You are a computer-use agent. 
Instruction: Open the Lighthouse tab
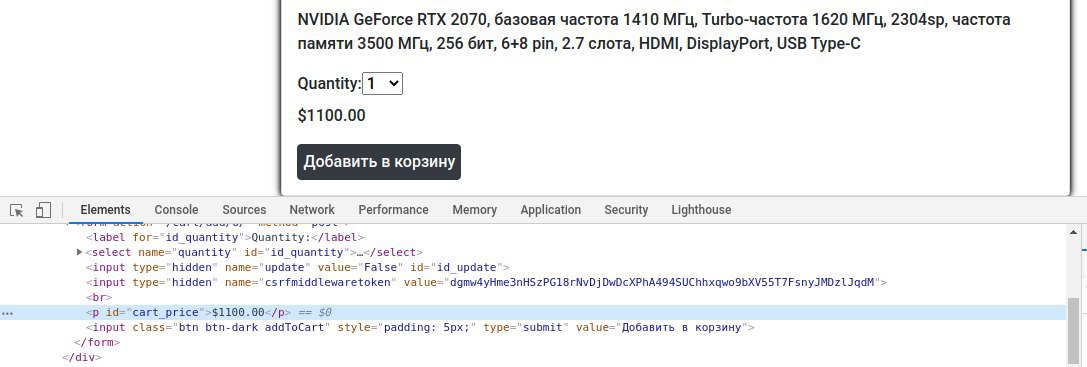coord(701,210)
